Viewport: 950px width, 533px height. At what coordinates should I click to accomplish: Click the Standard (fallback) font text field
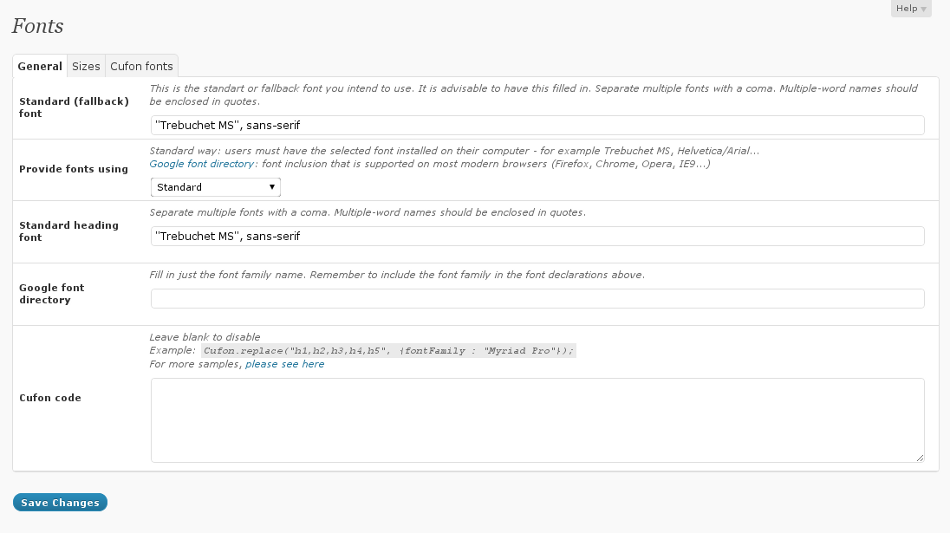tap(537, 125)
